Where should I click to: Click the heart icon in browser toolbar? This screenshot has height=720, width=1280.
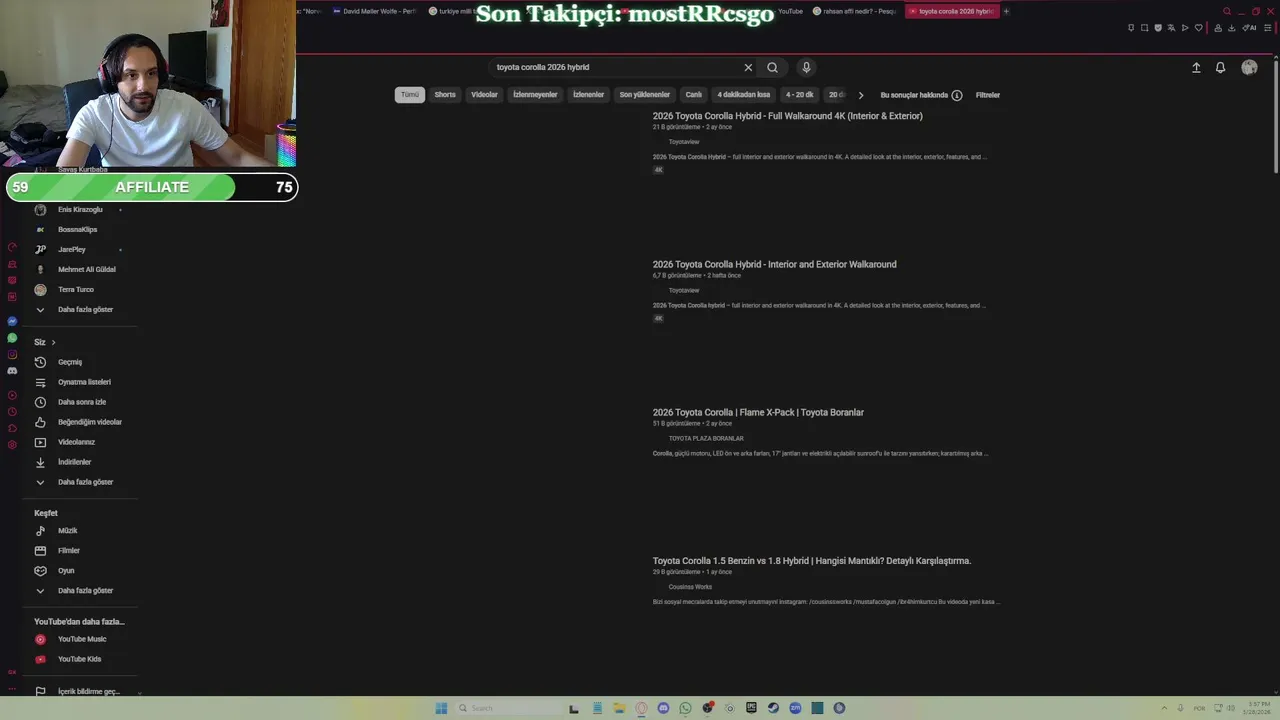pyautogui.click(x=1198, y=28)
